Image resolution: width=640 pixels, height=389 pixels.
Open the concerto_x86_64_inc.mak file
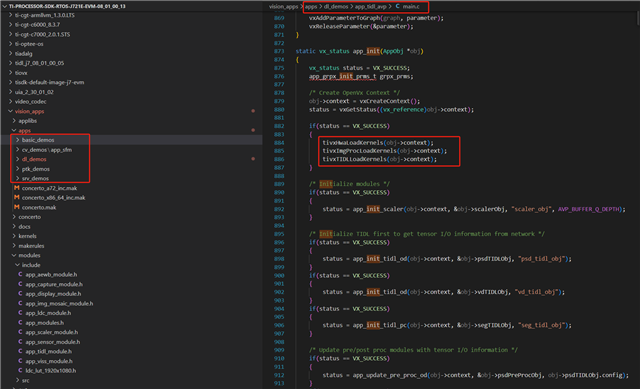tap(53, 198)
